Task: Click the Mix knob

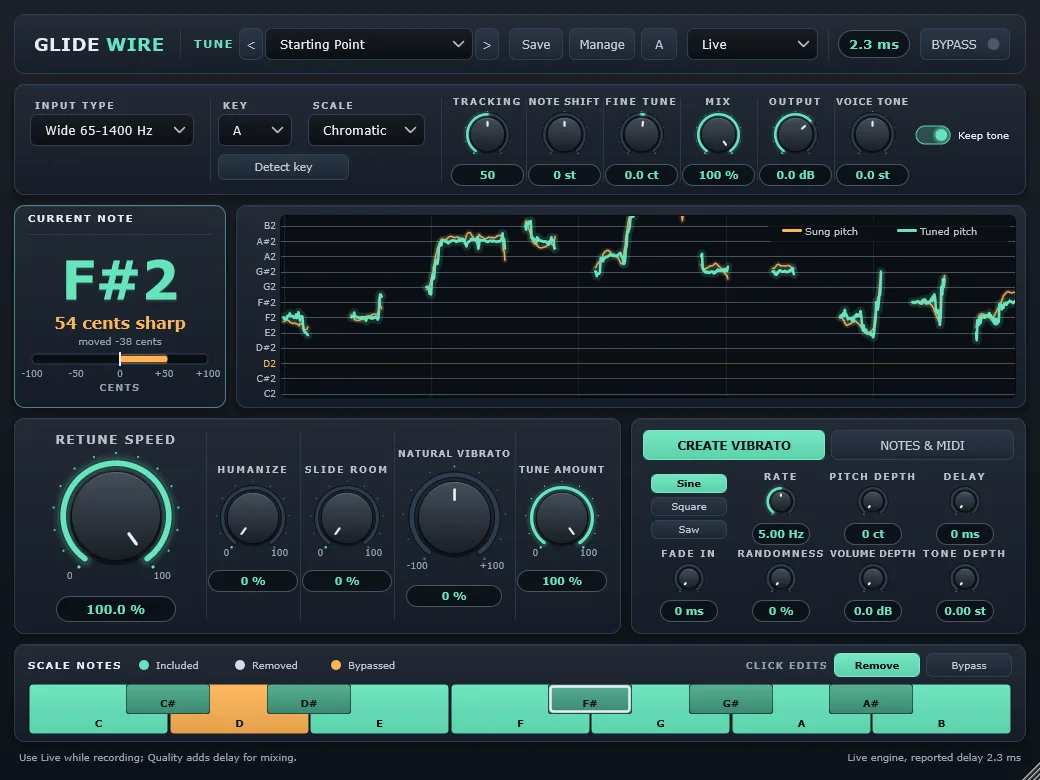Action: 718,135
